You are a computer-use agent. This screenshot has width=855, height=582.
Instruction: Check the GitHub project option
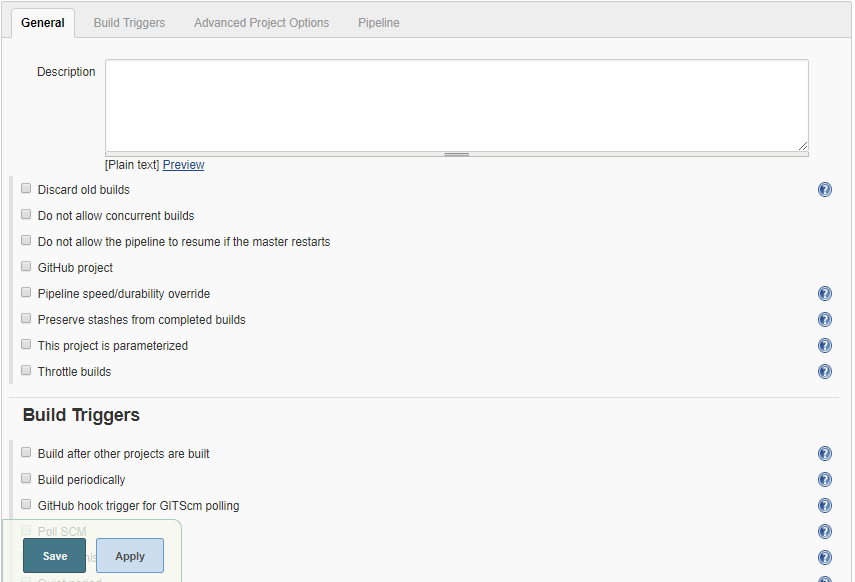(25, 265)
